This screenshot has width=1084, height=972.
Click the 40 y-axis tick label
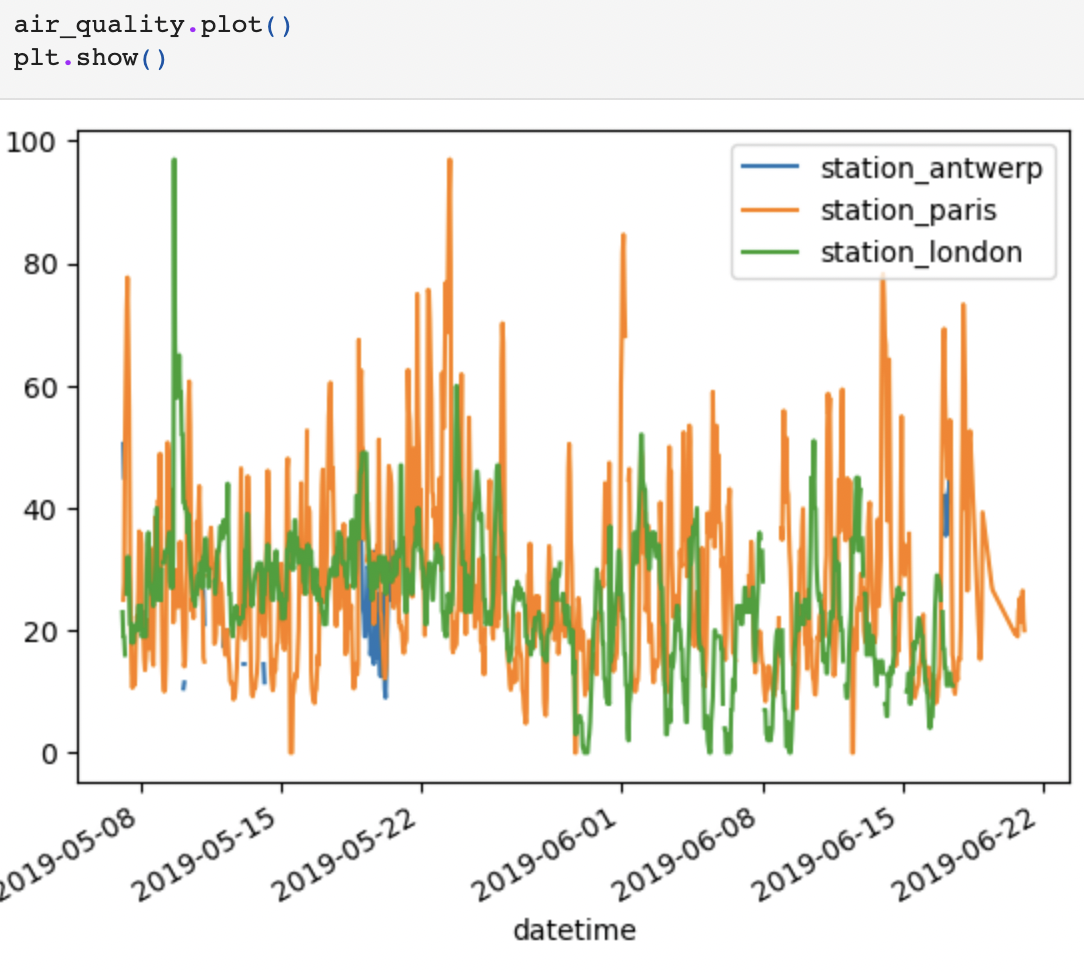coord(39,510)
